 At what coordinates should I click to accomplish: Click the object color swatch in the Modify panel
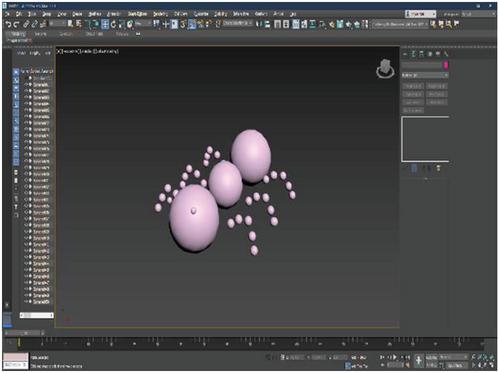445,65
